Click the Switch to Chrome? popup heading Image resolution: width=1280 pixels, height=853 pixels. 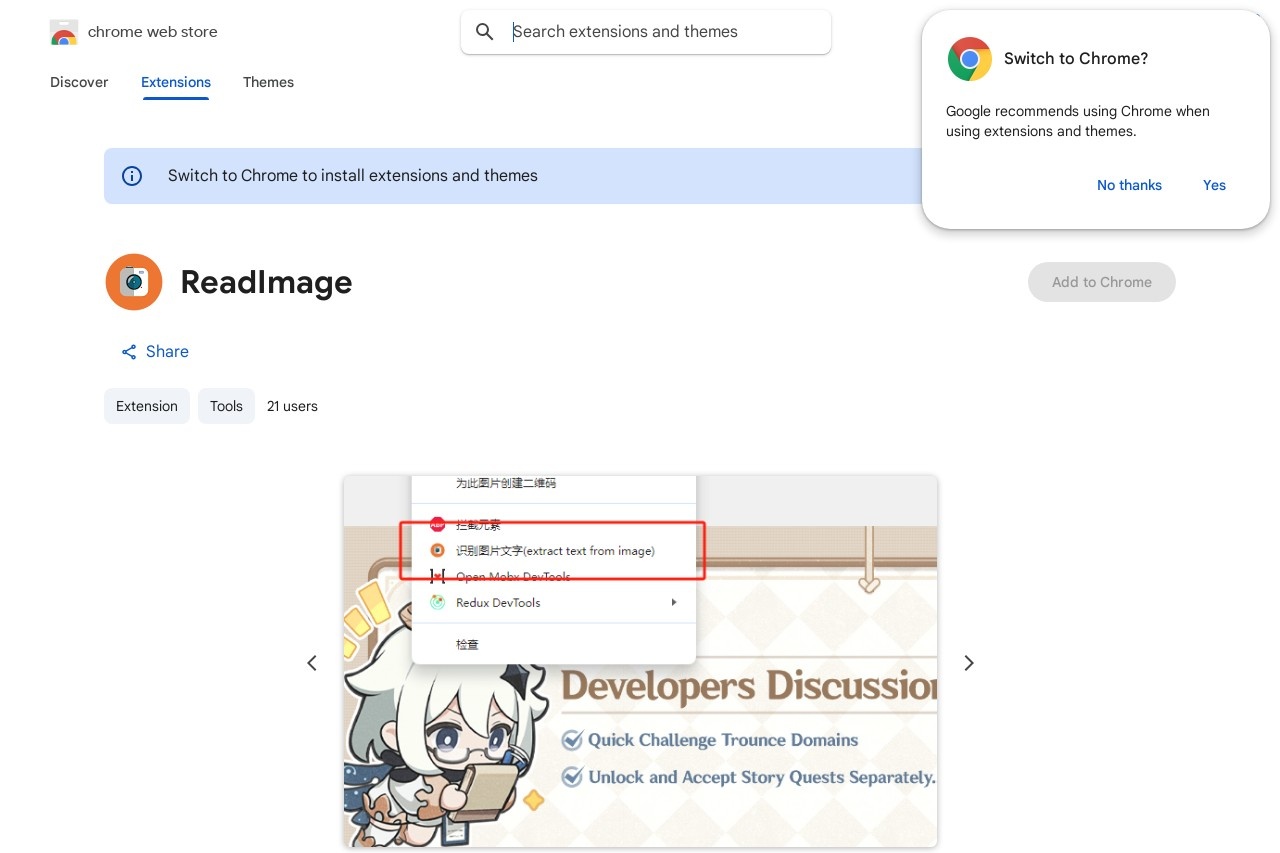pos(1076,59)
